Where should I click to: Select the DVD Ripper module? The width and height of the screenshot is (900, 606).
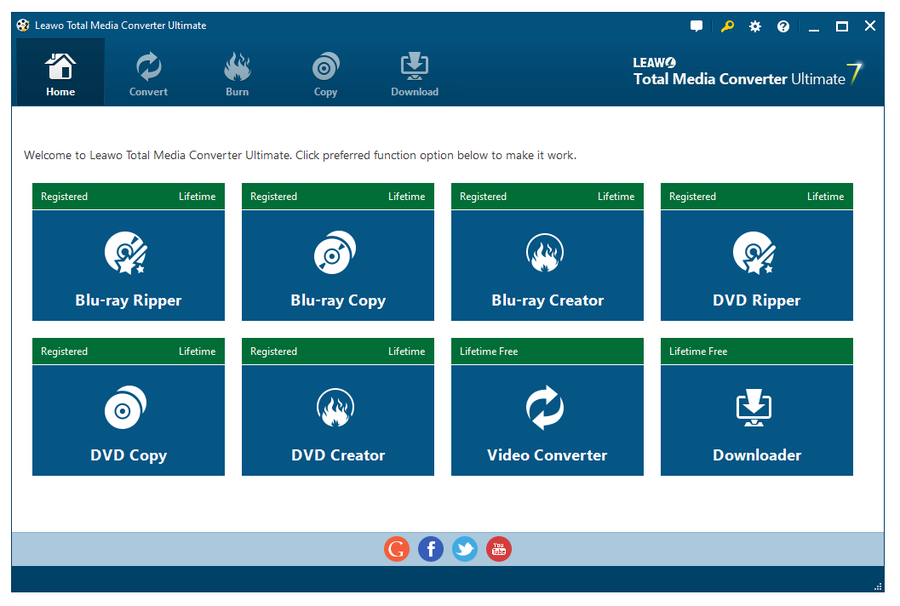(x=756, y=265)
